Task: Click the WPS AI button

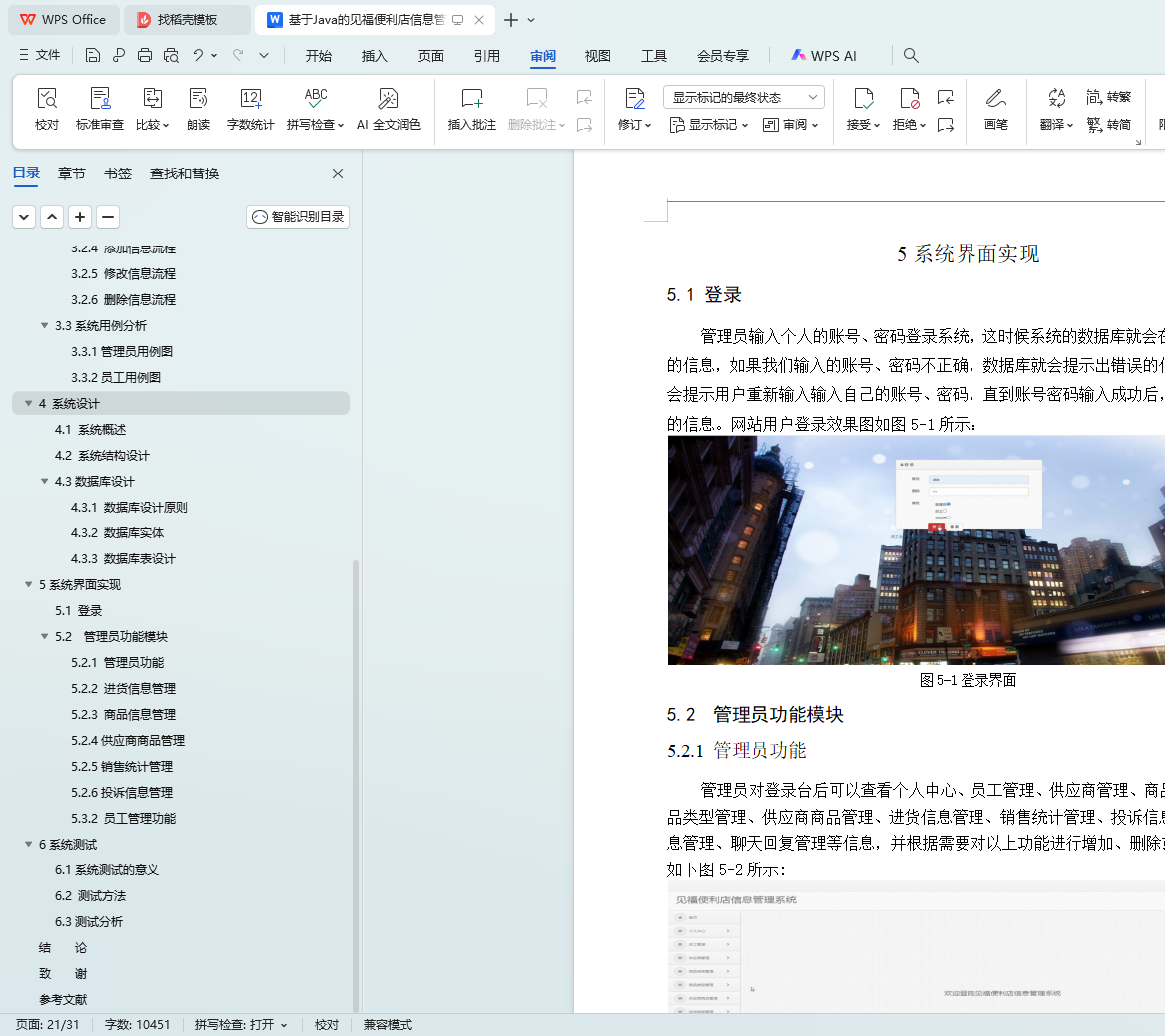Action: coord(824,56)
